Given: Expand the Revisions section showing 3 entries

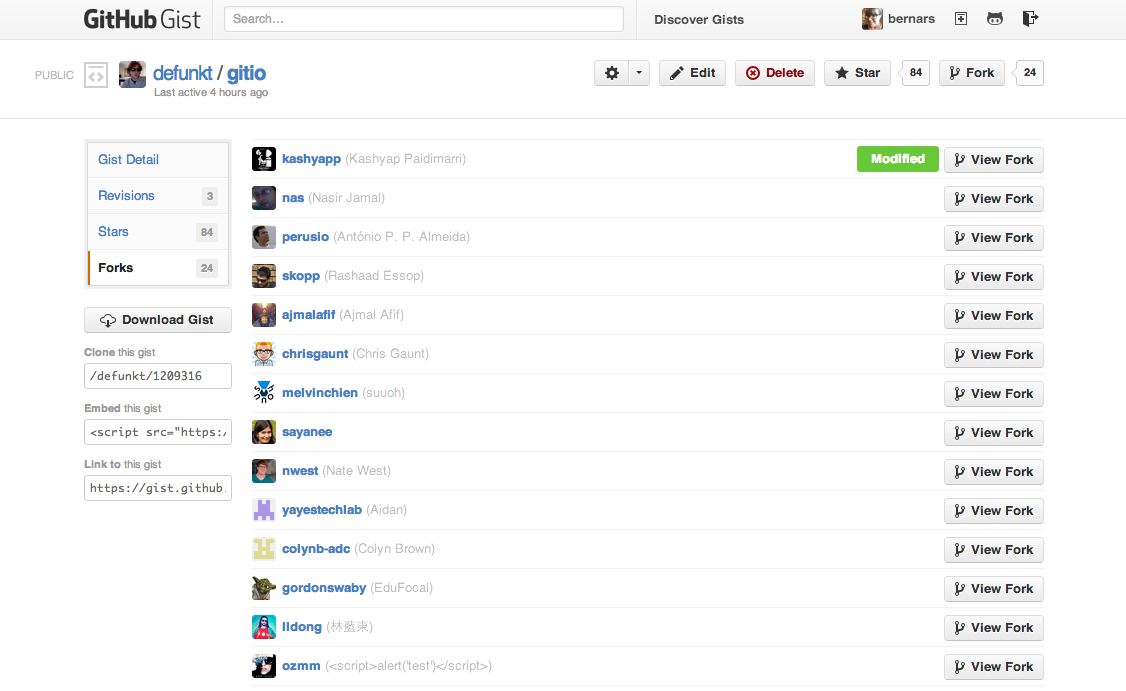Looking at the screenshot, I should click(126, 195).
